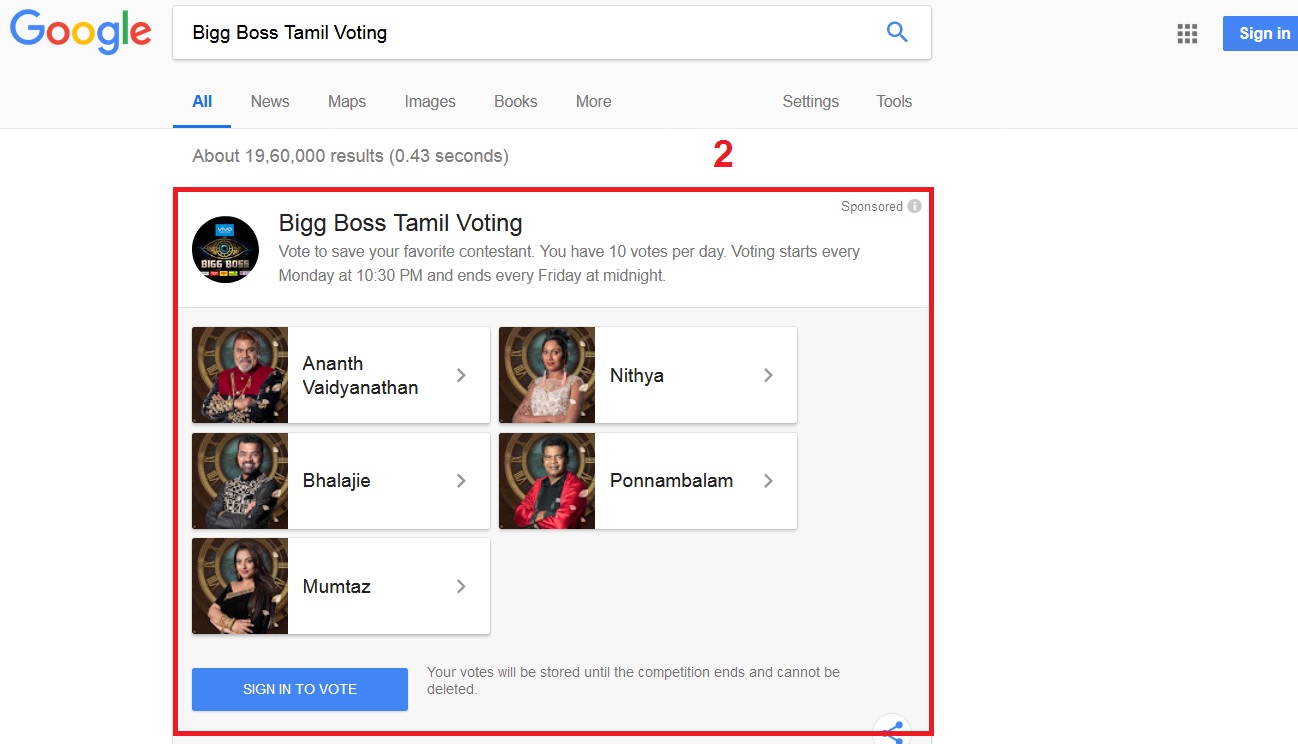Expand the Ponnambalam chevron arrow
The image size is (1298, 744).
(x=768, y=481)
